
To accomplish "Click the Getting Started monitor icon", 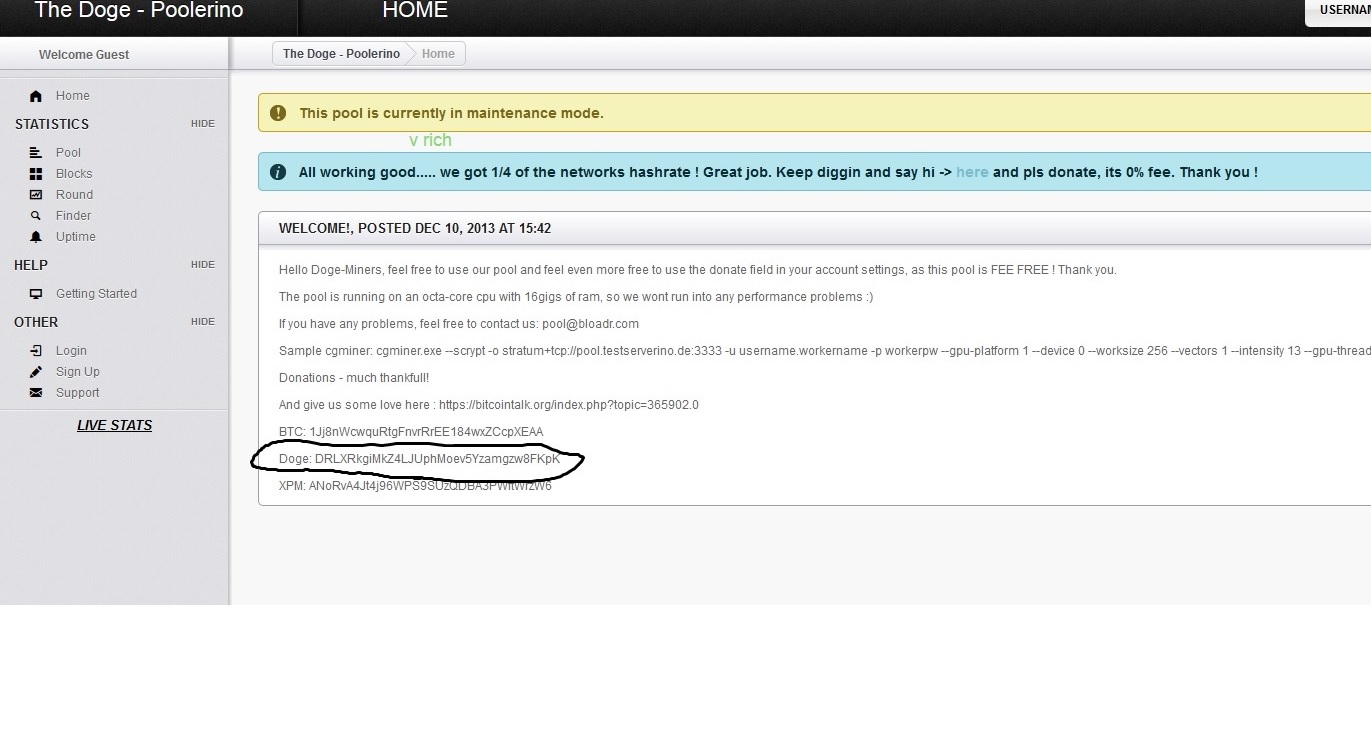I will (36, 294).
